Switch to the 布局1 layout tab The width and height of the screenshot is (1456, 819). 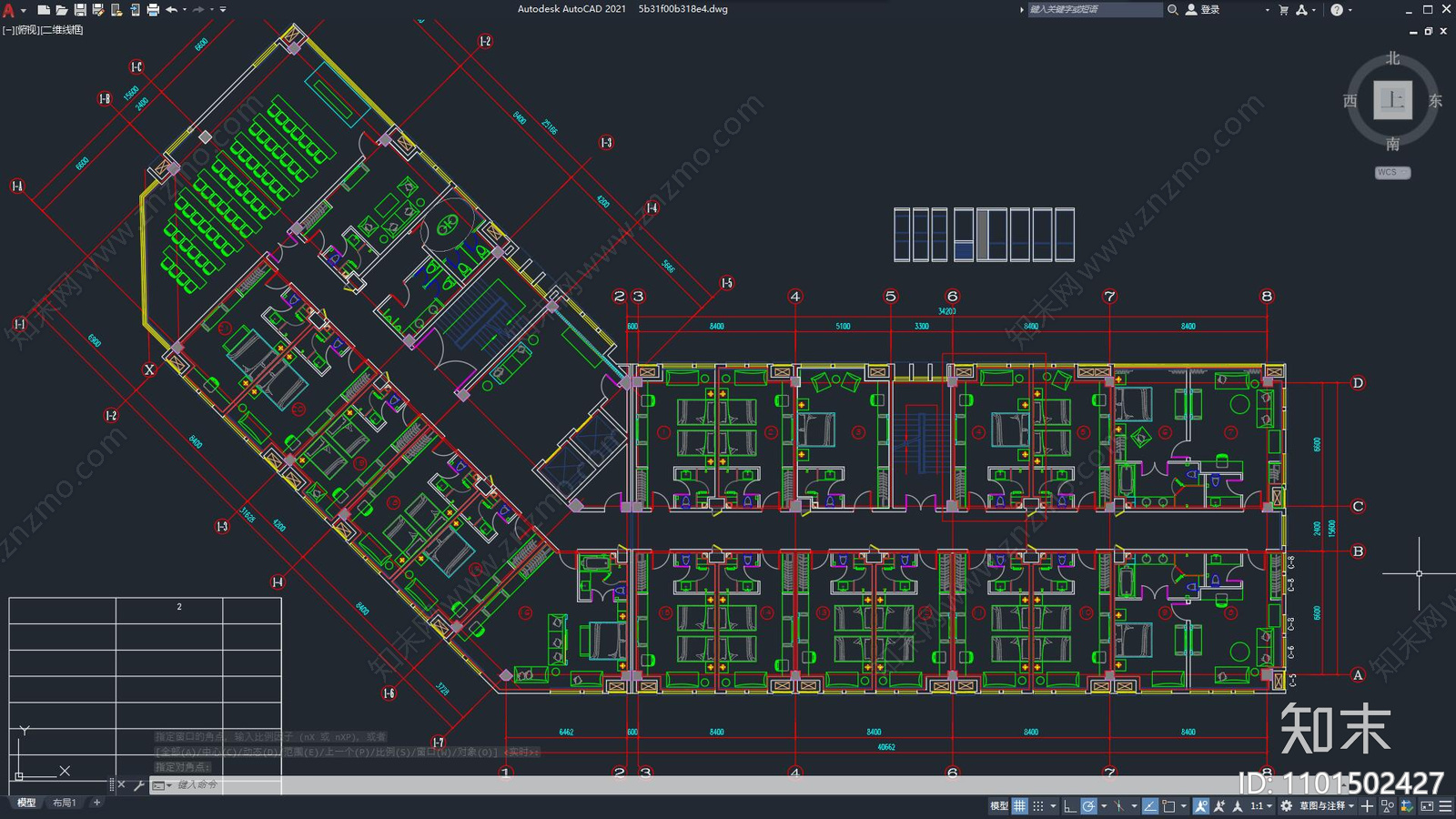(x=64, y=803)
